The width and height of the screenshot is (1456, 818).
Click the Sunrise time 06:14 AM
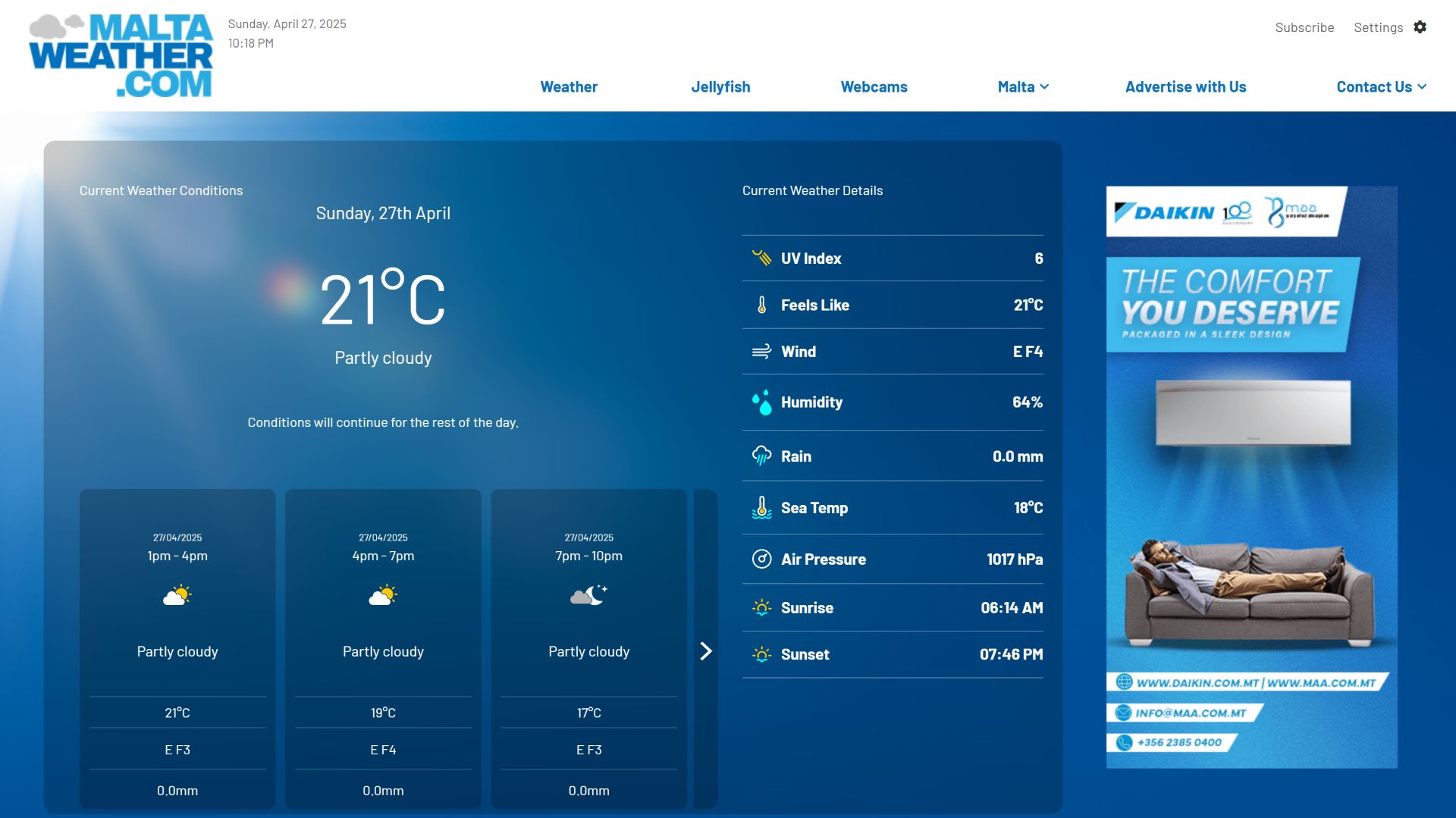(1012, 608)
